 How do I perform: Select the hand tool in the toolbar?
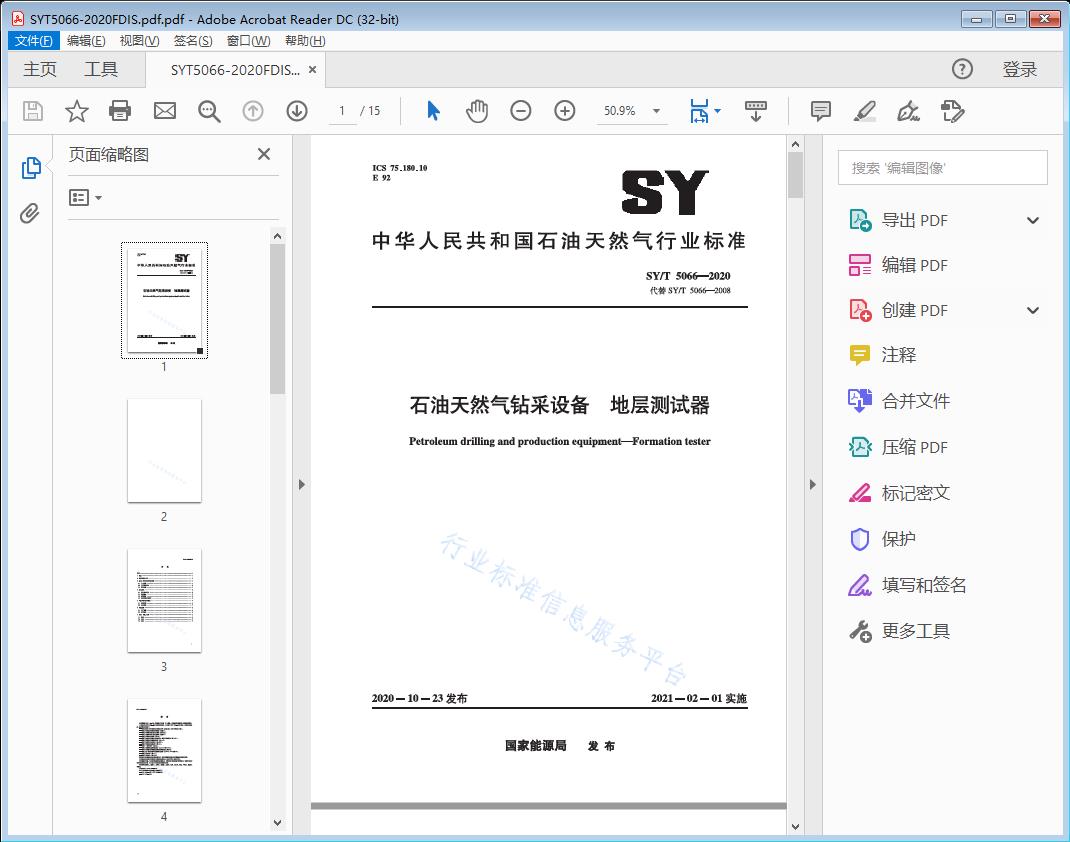477,111
